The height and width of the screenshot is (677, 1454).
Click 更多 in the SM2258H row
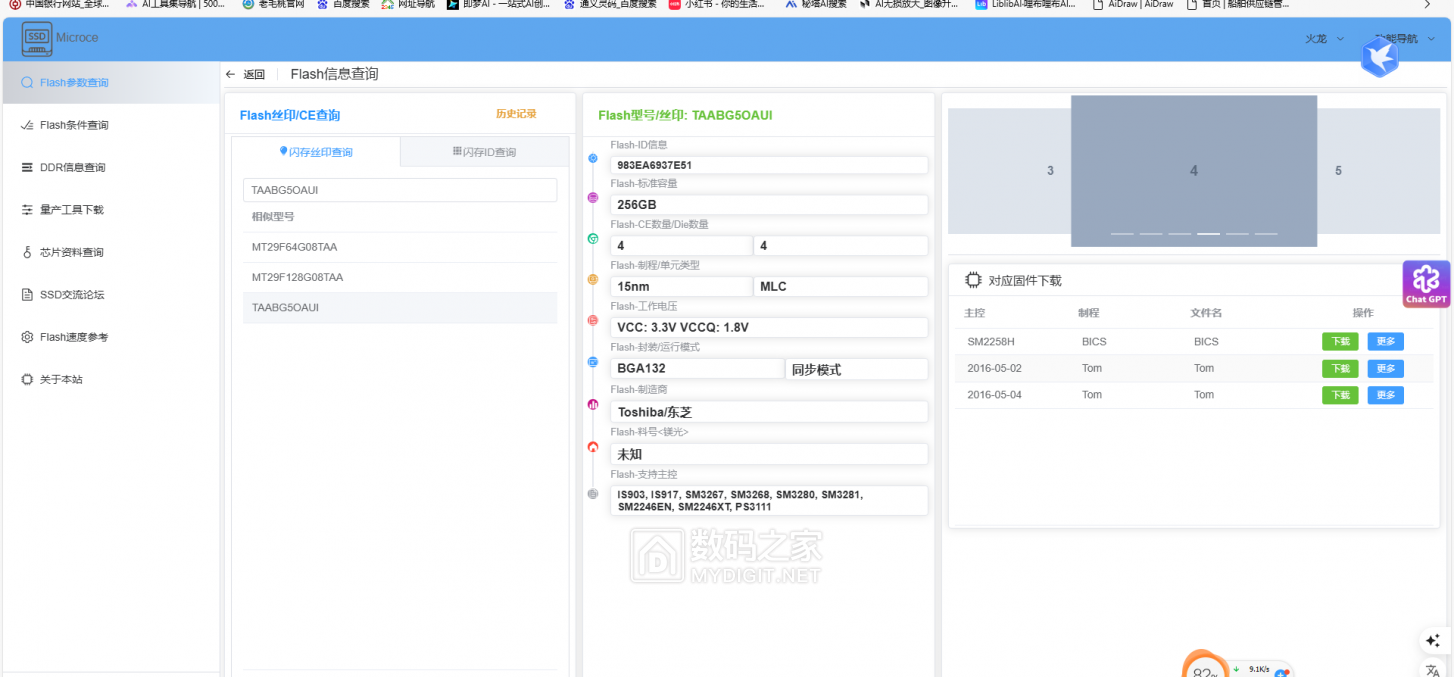pyautogui.click(x=1385, y=342)
